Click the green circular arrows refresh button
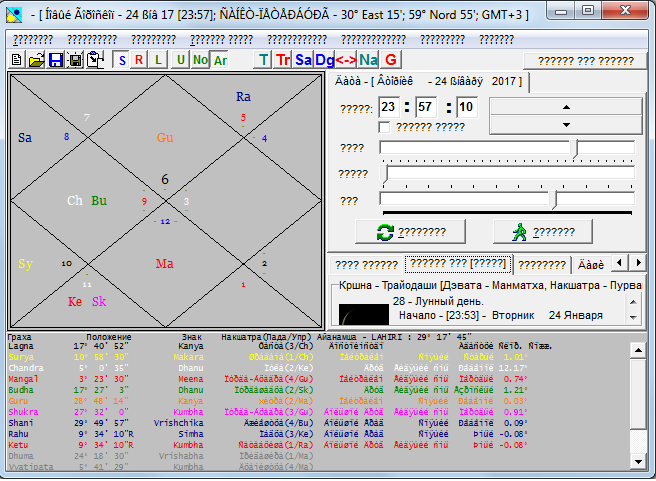The height and width of the screenshot is (481, 656). 410,232
